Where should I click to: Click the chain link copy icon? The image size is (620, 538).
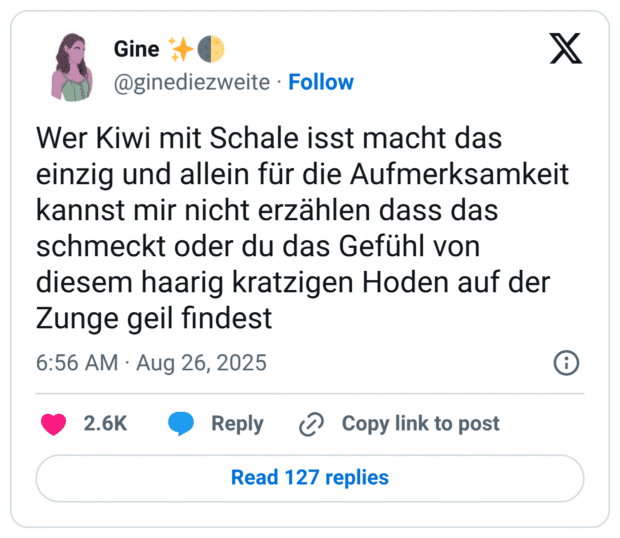(312, 424)
